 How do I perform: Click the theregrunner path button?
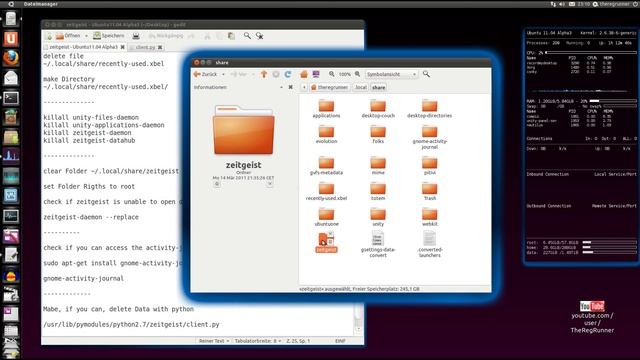coord(329,87)
